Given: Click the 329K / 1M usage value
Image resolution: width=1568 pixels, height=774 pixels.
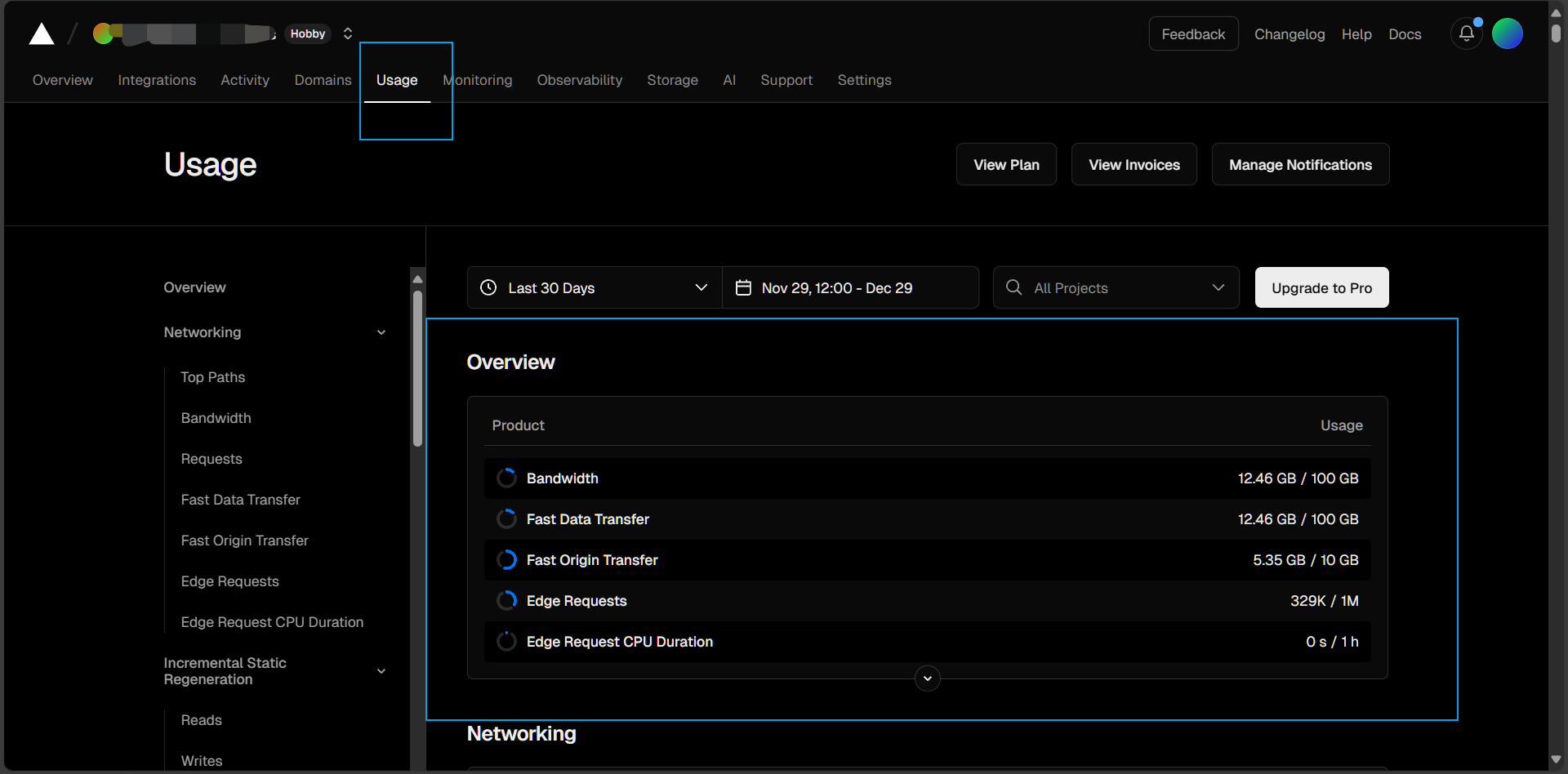Looking at the screenshot, I should (x=1324, y=601).
